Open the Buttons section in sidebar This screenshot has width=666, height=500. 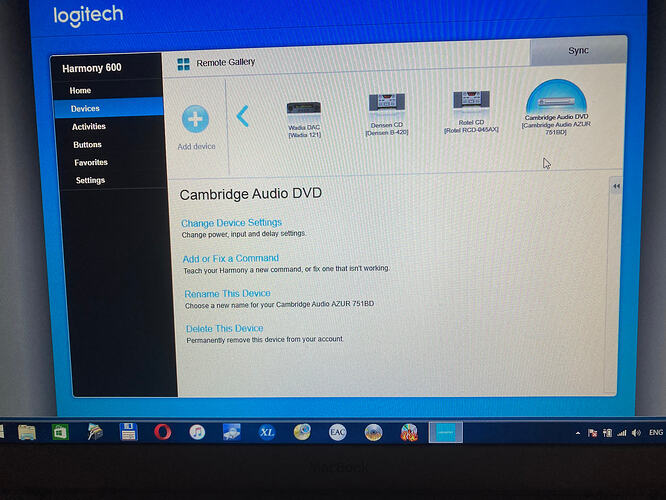pos(86,145)
